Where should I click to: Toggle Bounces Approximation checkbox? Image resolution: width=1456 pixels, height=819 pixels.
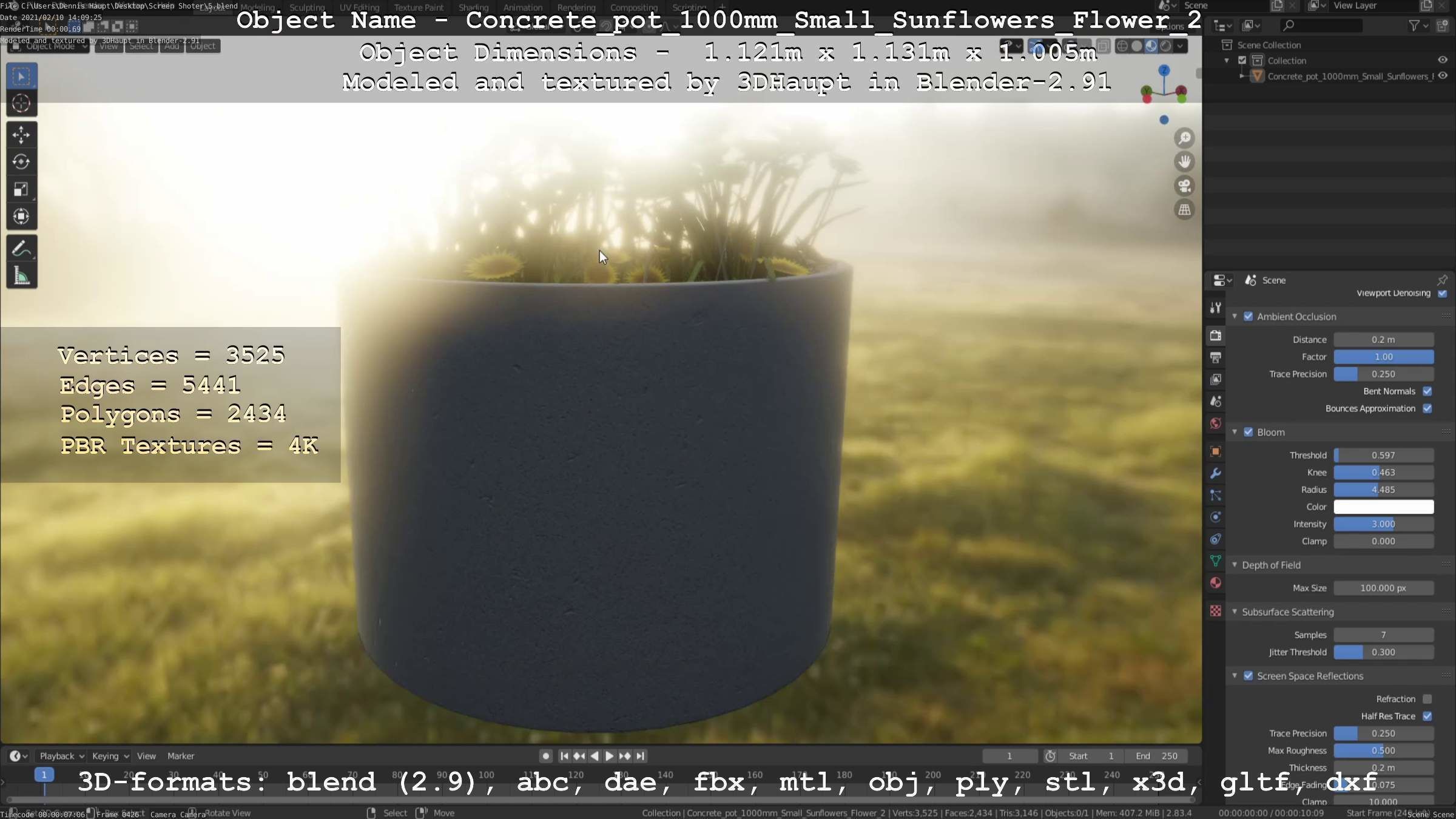click(1427, 409)
